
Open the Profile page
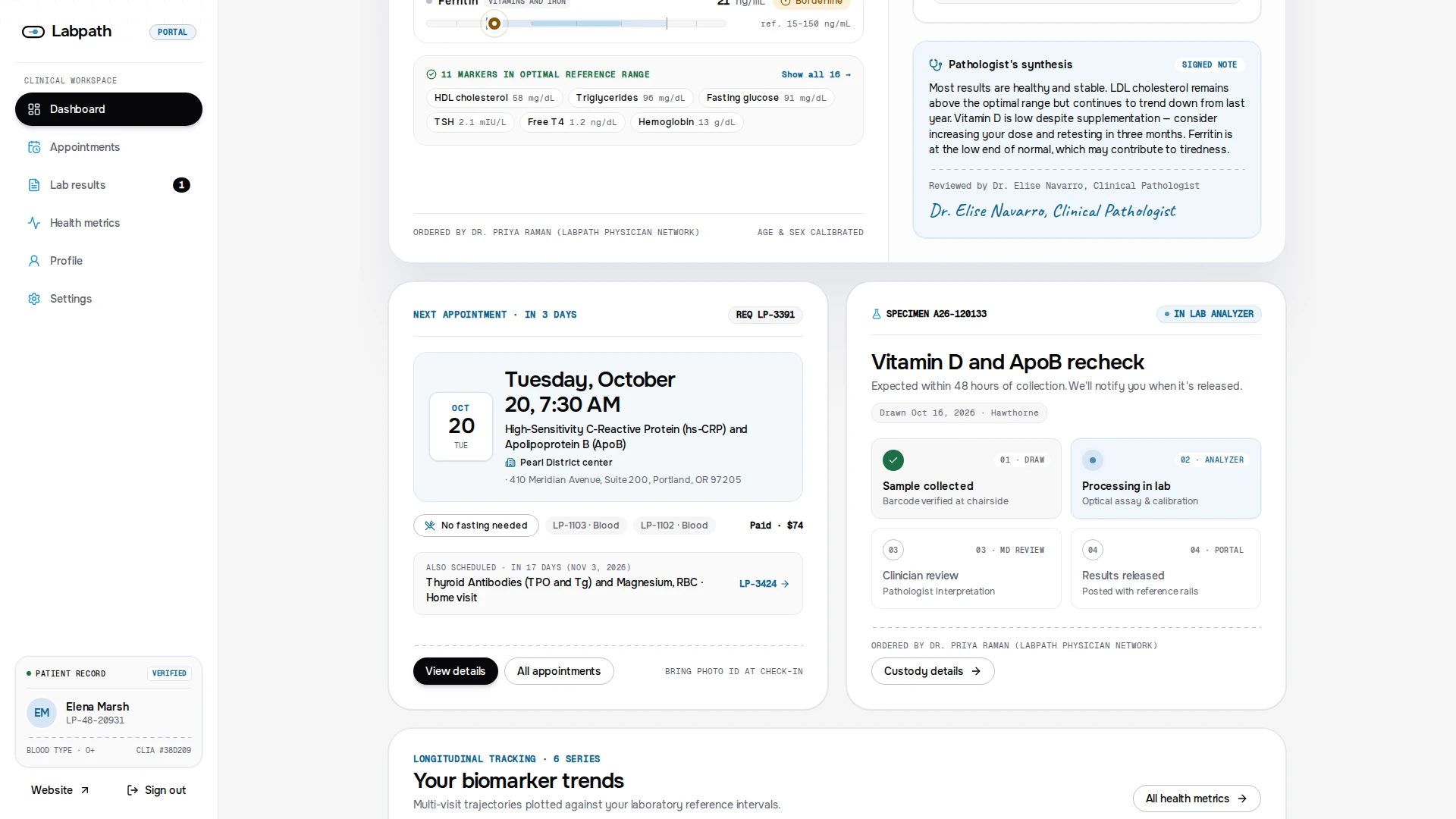108,261
